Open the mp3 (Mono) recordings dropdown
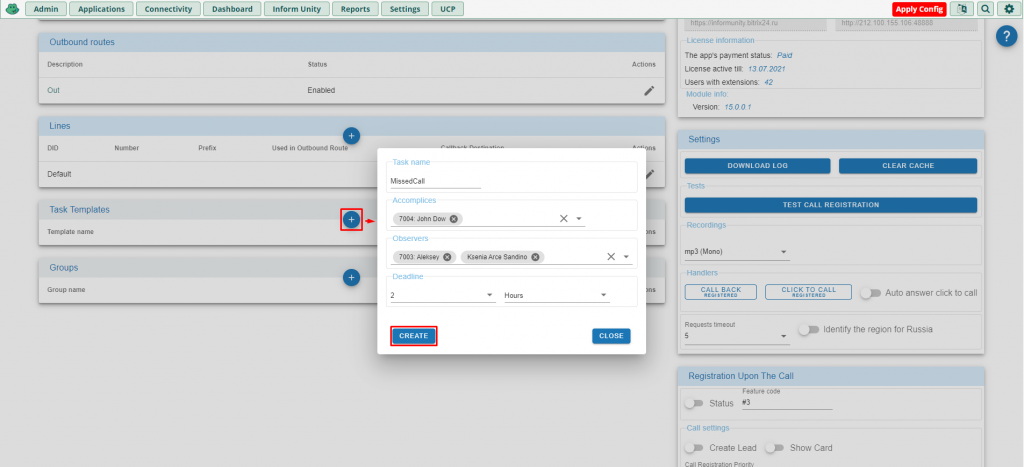Image resolution: width=1024 pixels, height=467 pixels. click(x=737, y=252)
